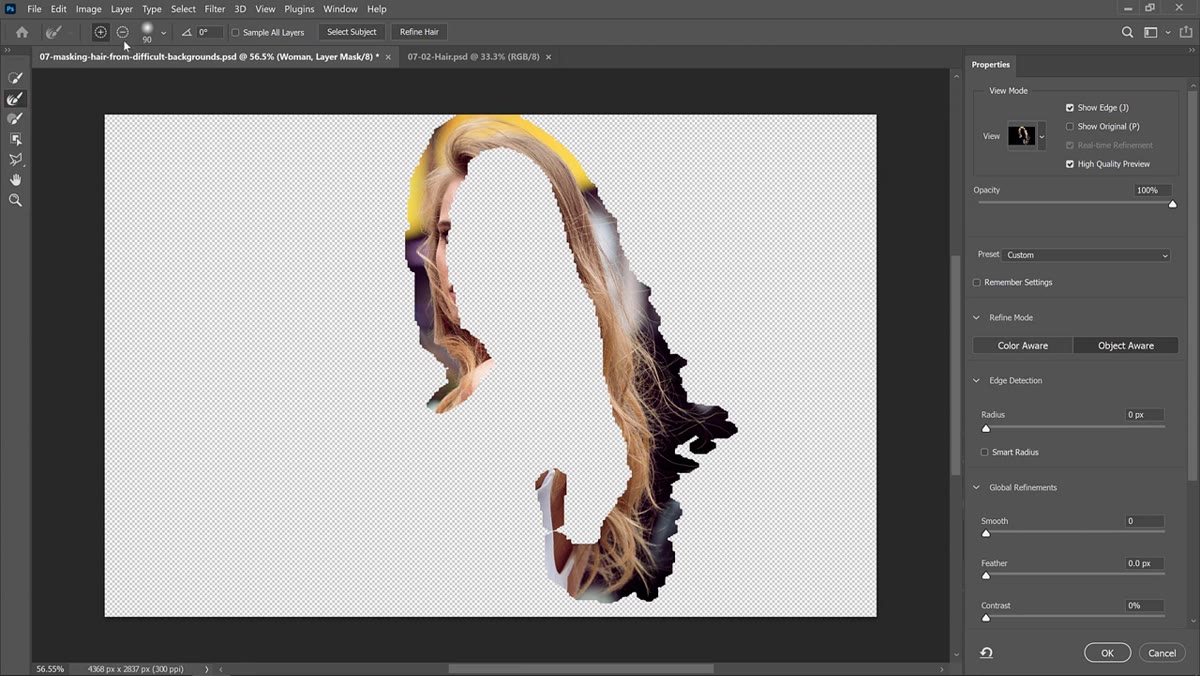Screen dimensions: 1200x676
Task: Click the Radius value field
Action: click(x=1144, y=414)
